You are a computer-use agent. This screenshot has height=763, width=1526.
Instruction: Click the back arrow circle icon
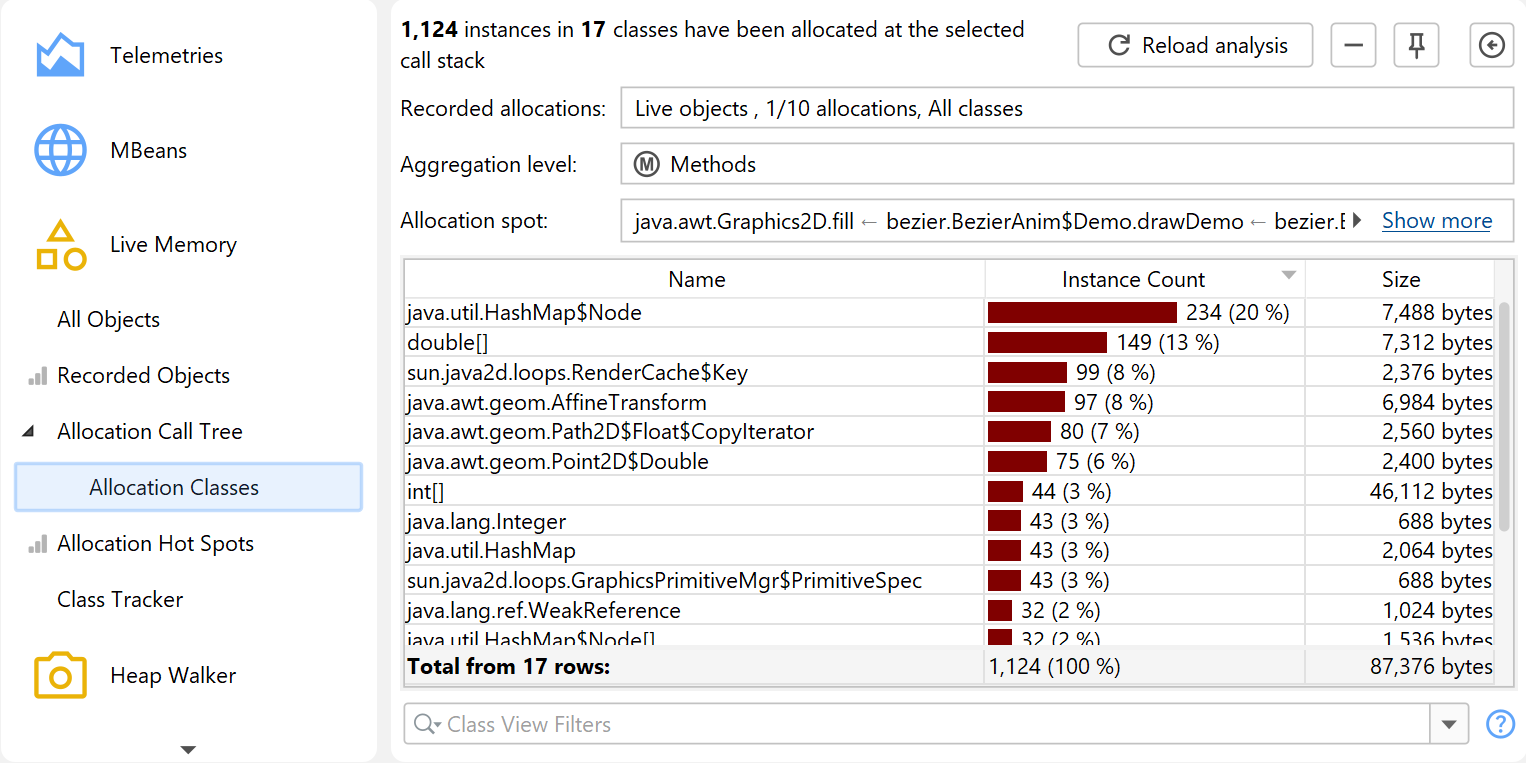(x=1491, y=46)
